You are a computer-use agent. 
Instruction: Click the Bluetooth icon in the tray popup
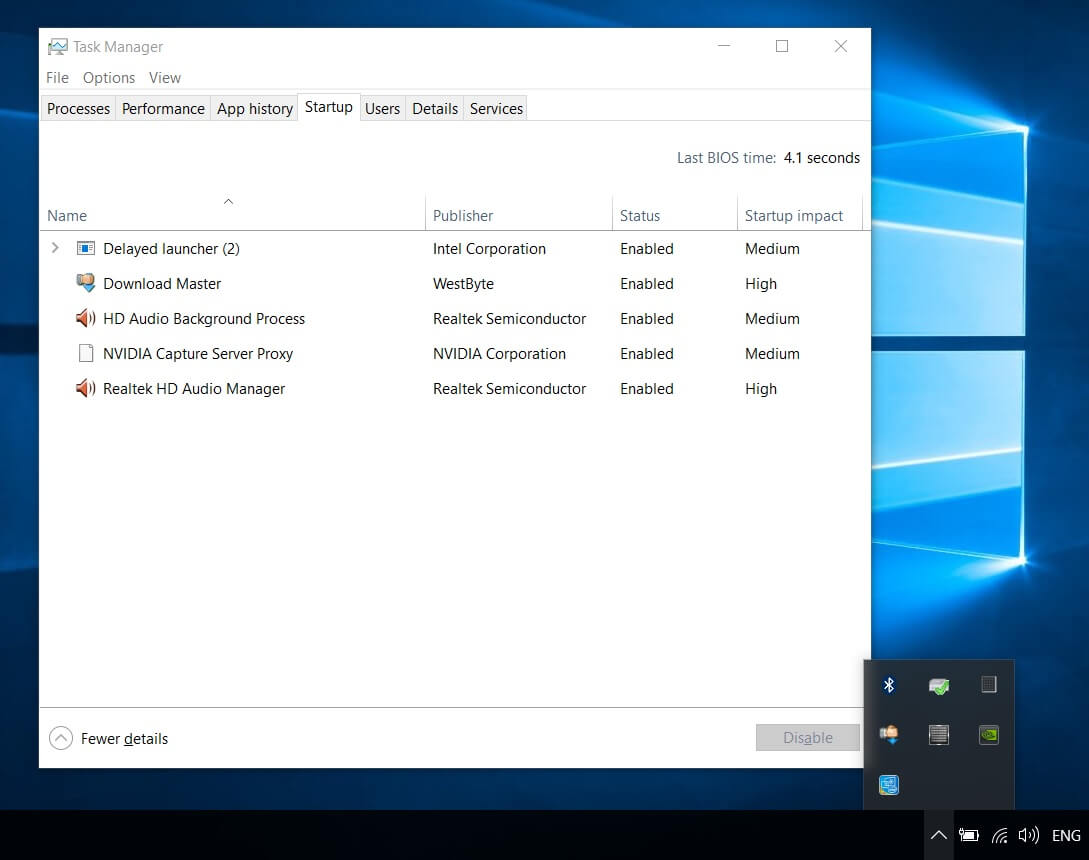point(888,685)
